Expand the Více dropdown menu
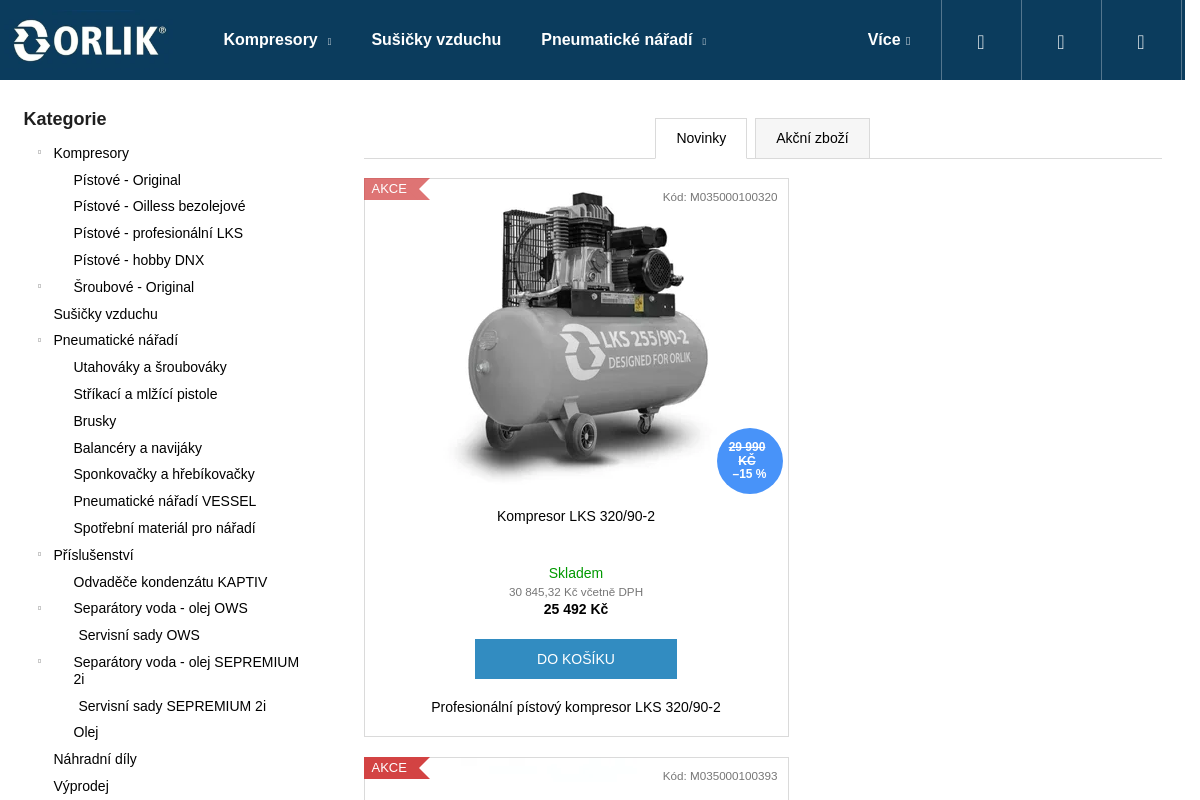The image size is (1200, 800). click(x=889, y=40)
